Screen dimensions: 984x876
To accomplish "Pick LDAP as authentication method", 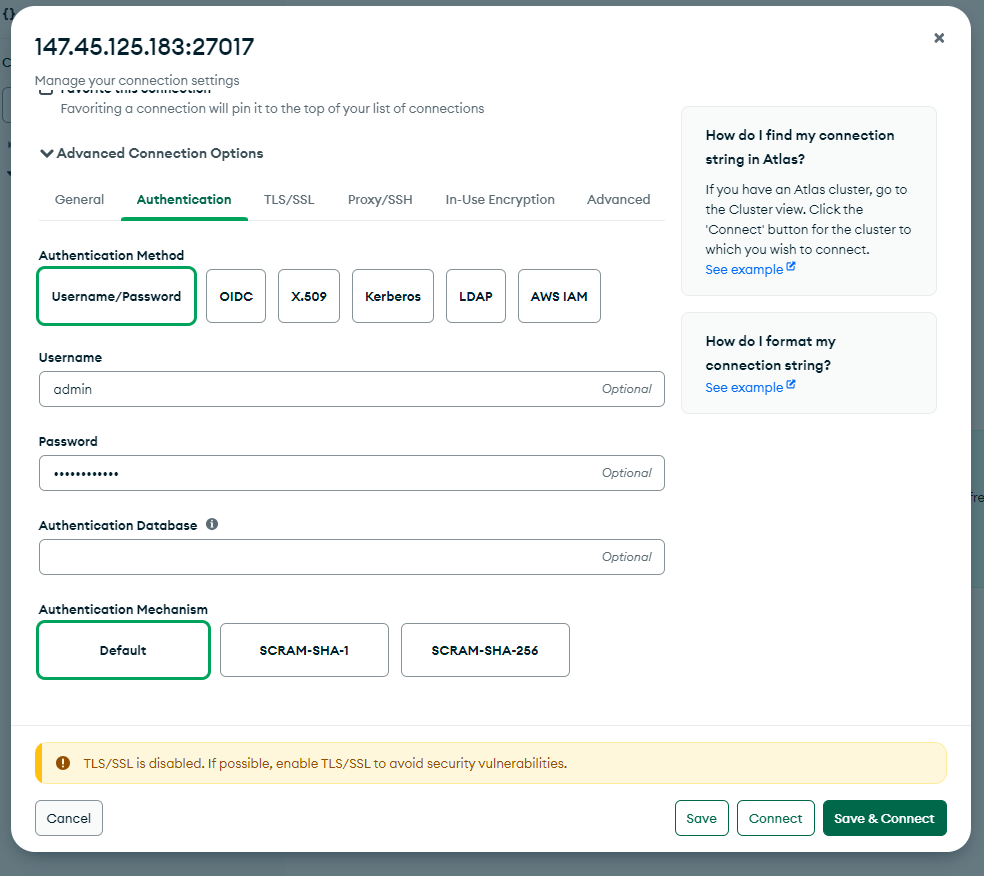I will pos(475,296).
